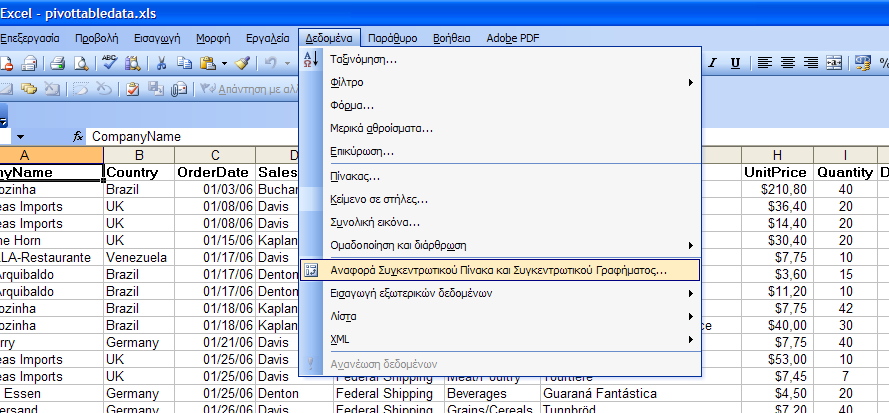Select the $210,80 price cell
889x413 pixels.
click(x=777, y=189)
